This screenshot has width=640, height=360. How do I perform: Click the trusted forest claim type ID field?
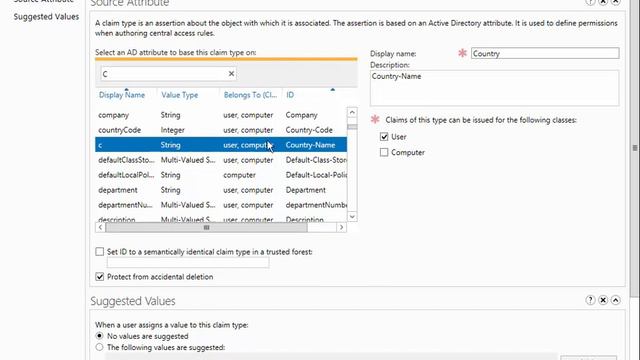tap(188, 263)
